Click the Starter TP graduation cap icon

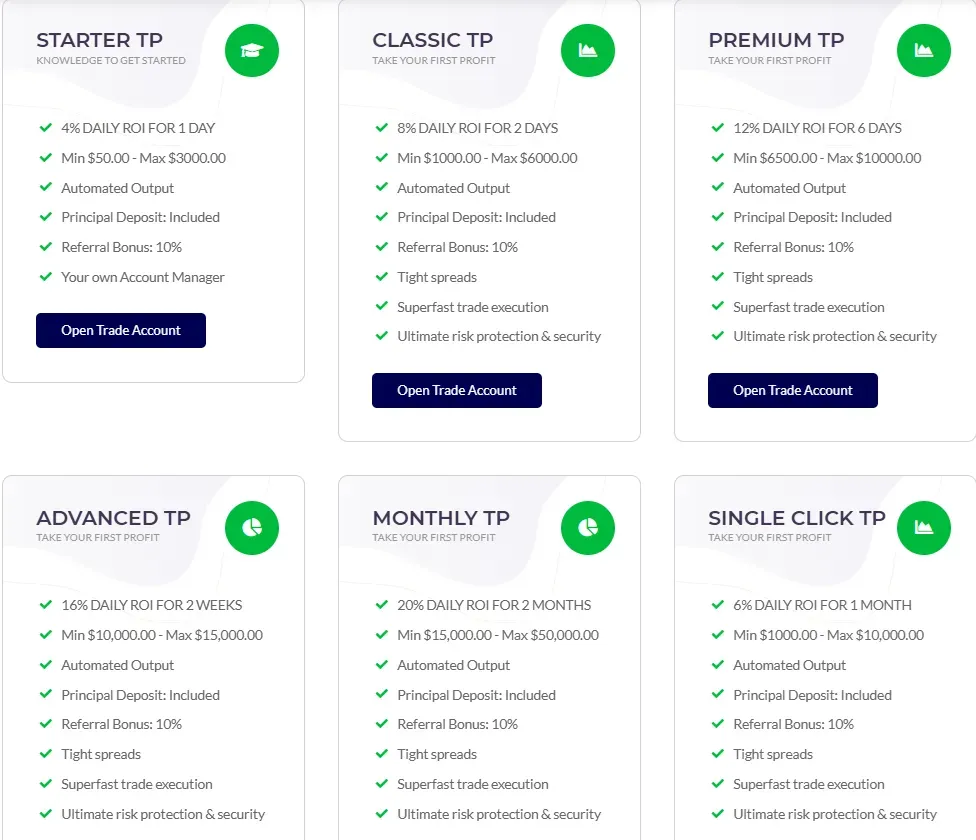252,50
